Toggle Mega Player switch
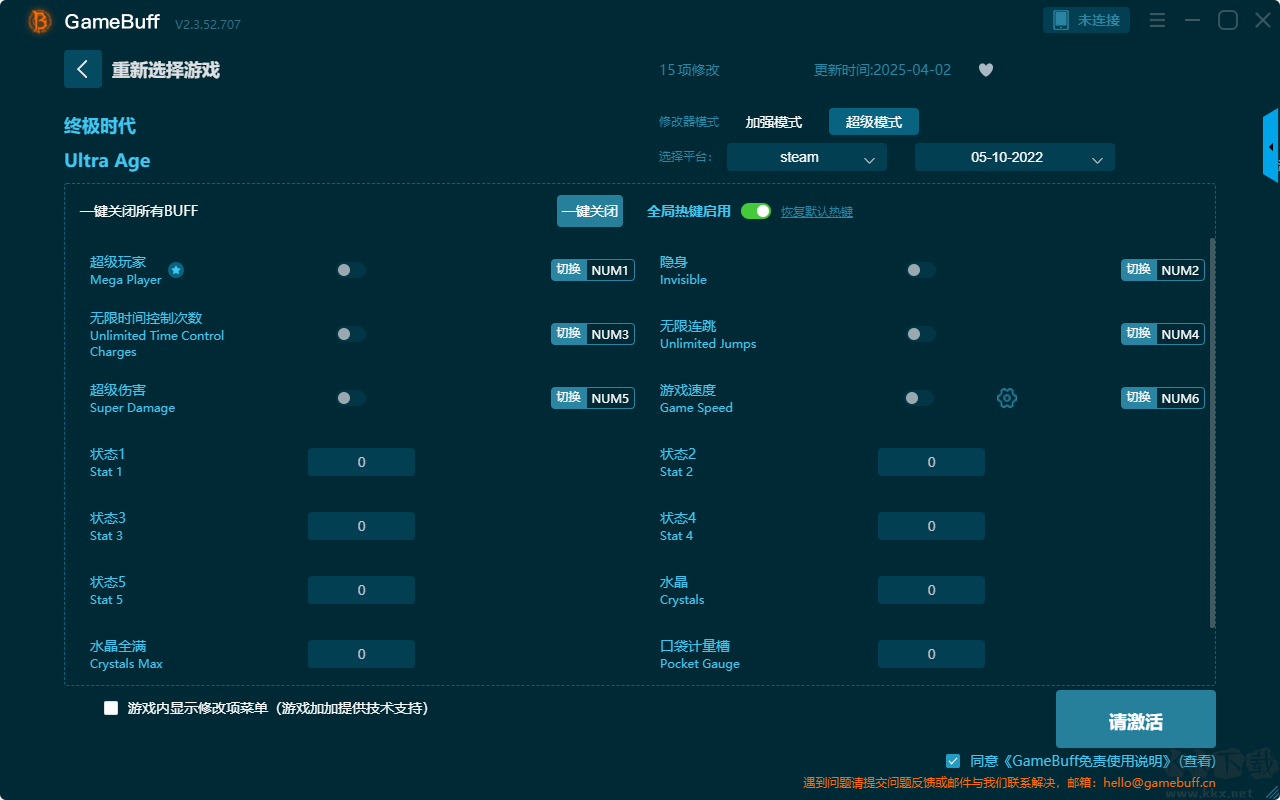Viewport: 1280px width, 800px height. 351,270
